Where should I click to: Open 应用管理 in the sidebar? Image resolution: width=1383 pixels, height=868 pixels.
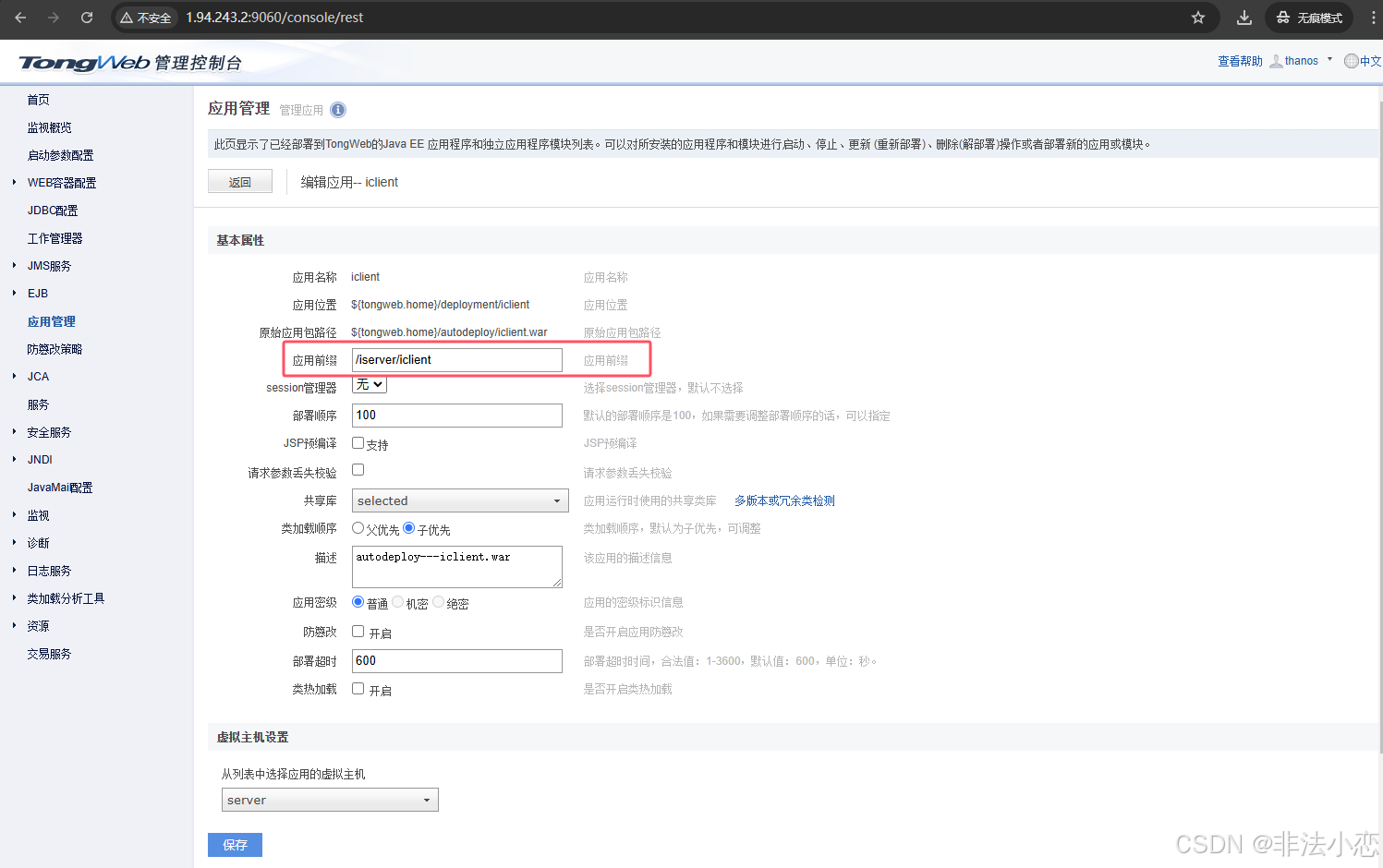point(52,321)
